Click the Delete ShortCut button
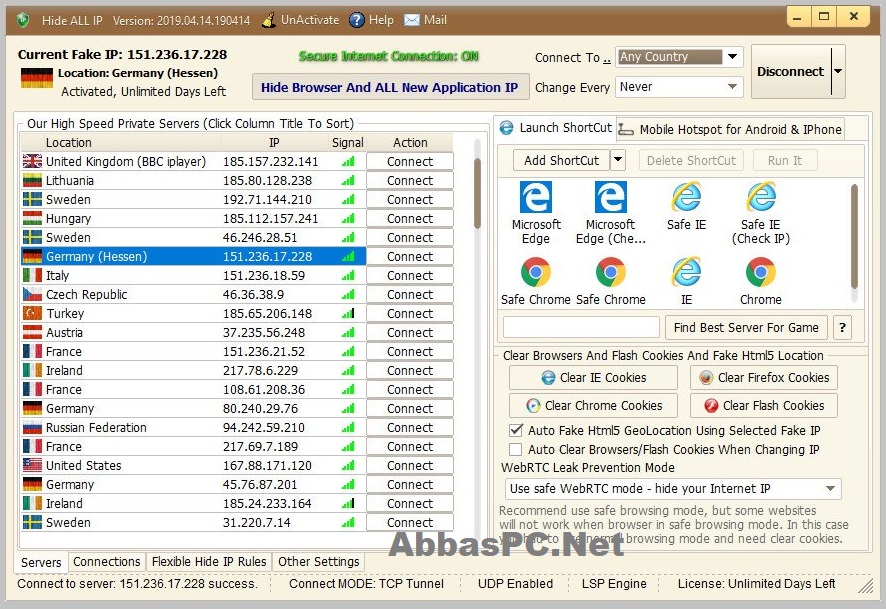The image size is (886, 609). 691,160
